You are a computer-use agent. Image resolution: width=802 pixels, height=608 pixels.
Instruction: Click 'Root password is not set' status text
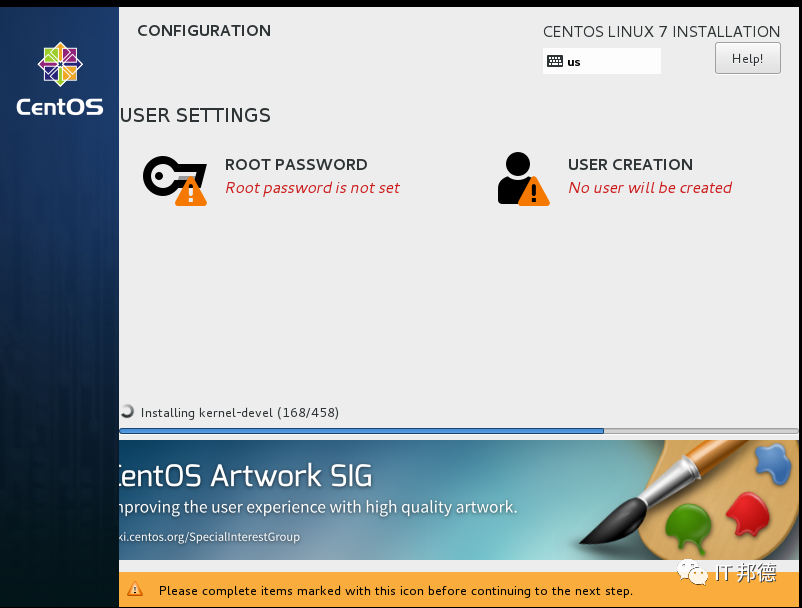pos(313,188)
